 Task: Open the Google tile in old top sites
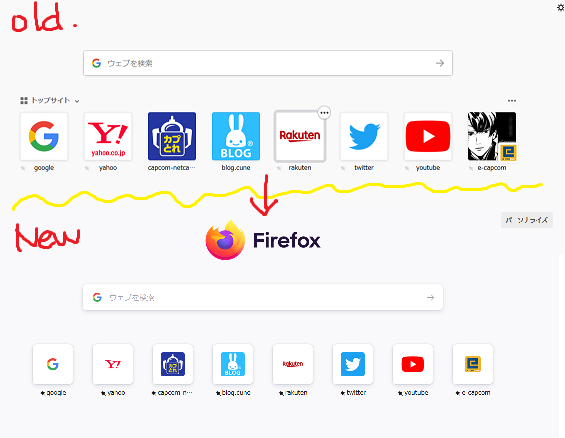pos(44,136)
